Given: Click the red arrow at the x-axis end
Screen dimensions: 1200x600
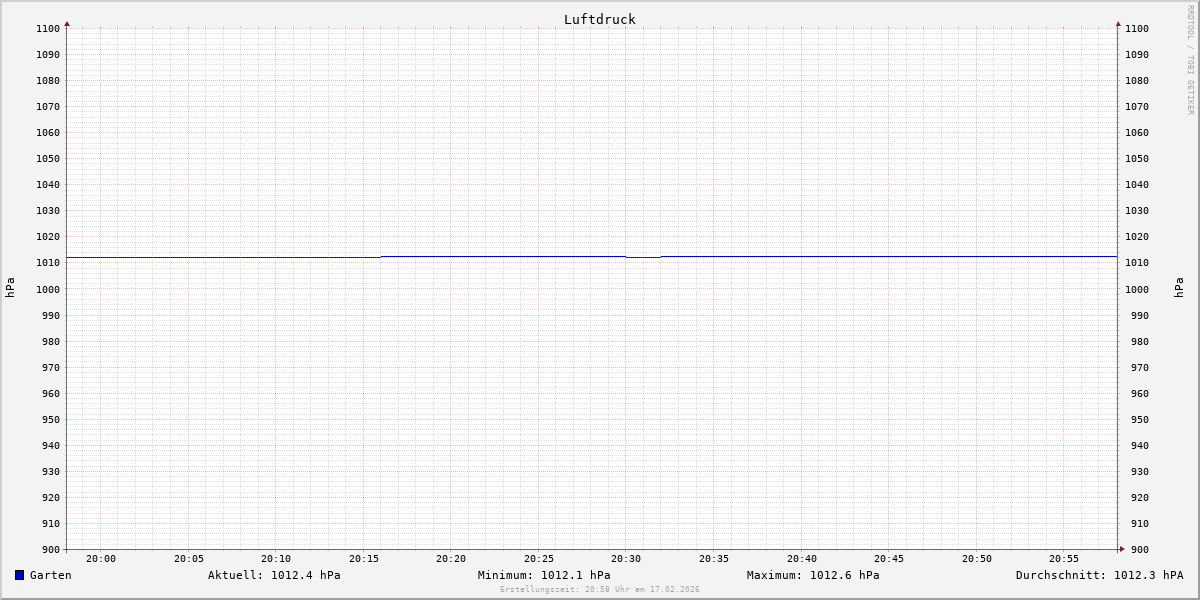Looking at the screenshot, I should [x=1121, y=549].
